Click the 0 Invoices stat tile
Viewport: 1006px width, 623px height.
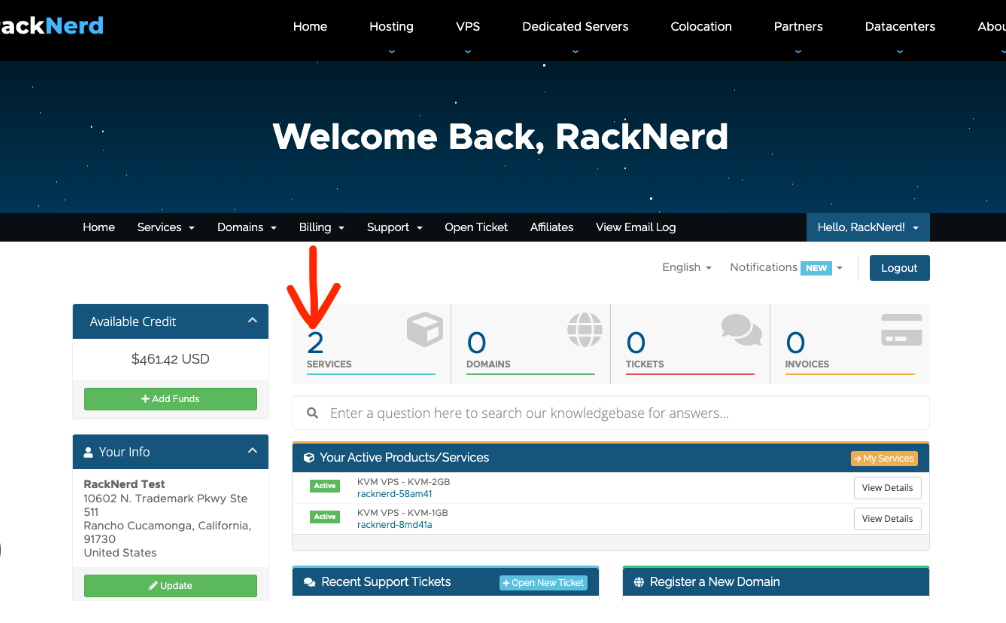pyautogui.click(x=850, y=344)
